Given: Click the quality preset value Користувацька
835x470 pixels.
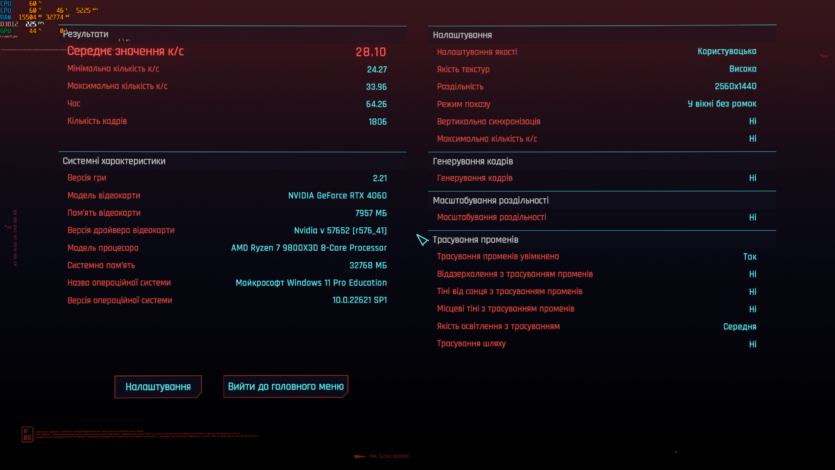Looking at the screenshot, I should (727, 51).
